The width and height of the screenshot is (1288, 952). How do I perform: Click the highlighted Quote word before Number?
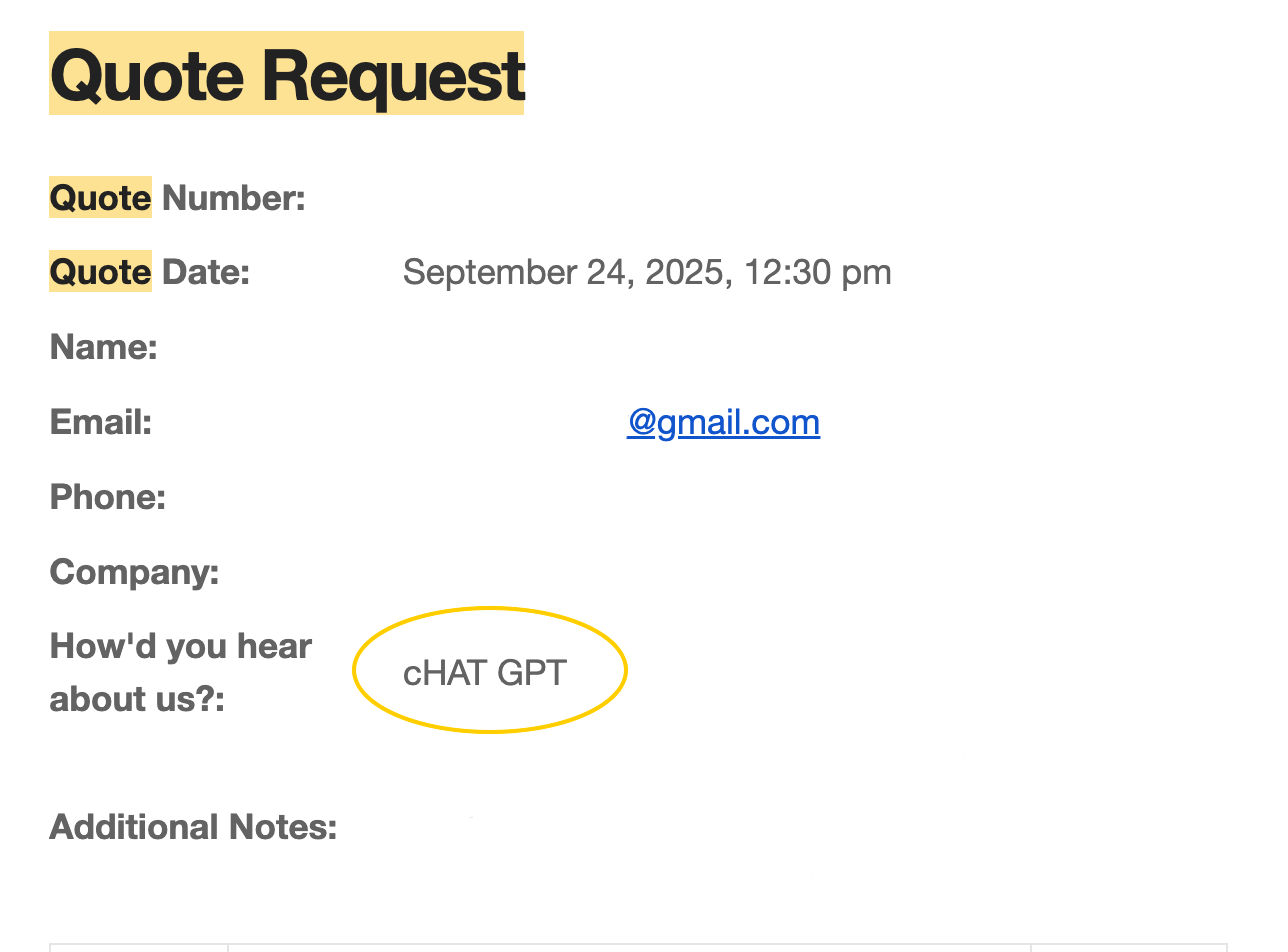coord(100,198)
